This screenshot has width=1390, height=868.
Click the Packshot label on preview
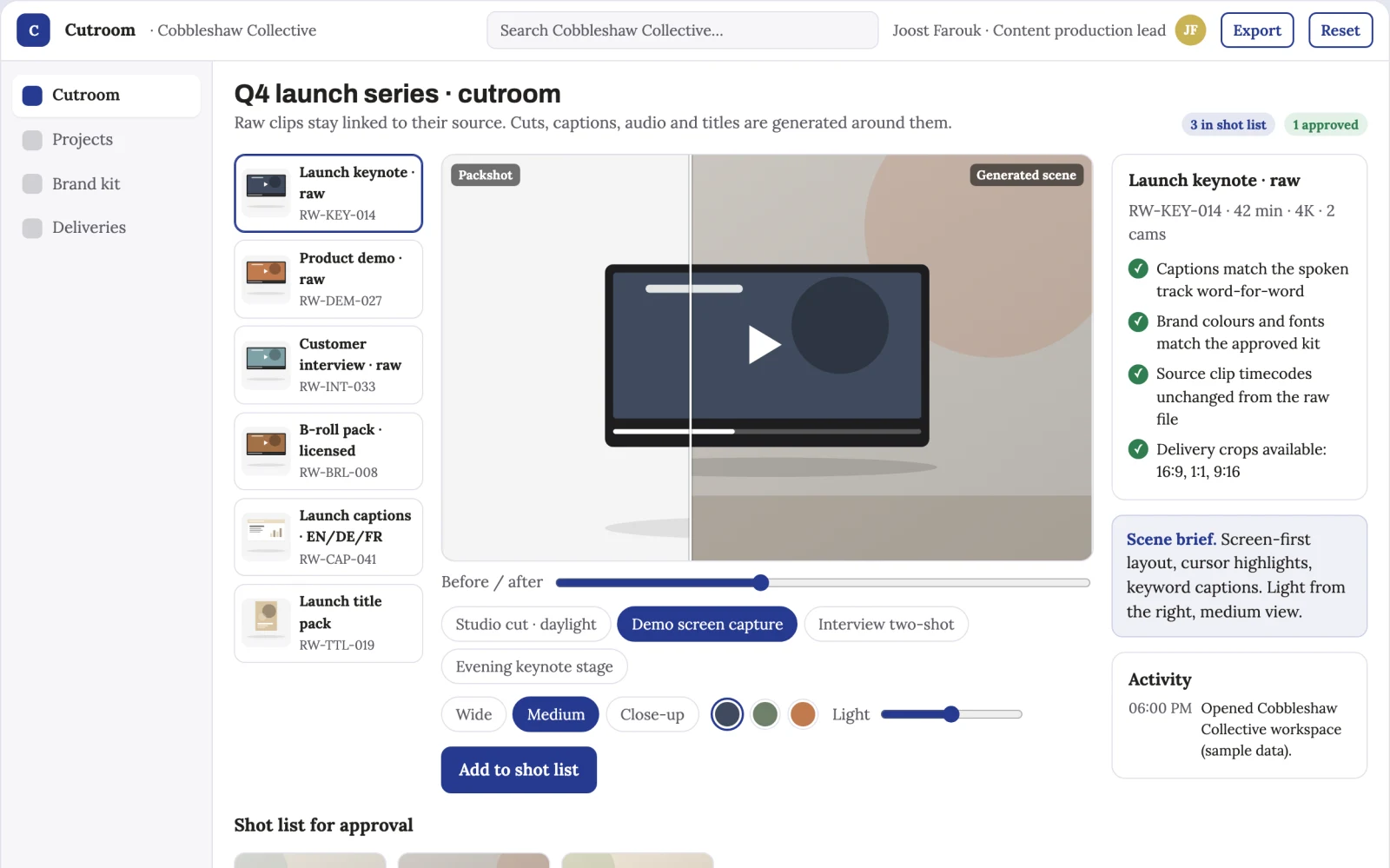coord(485,175)
